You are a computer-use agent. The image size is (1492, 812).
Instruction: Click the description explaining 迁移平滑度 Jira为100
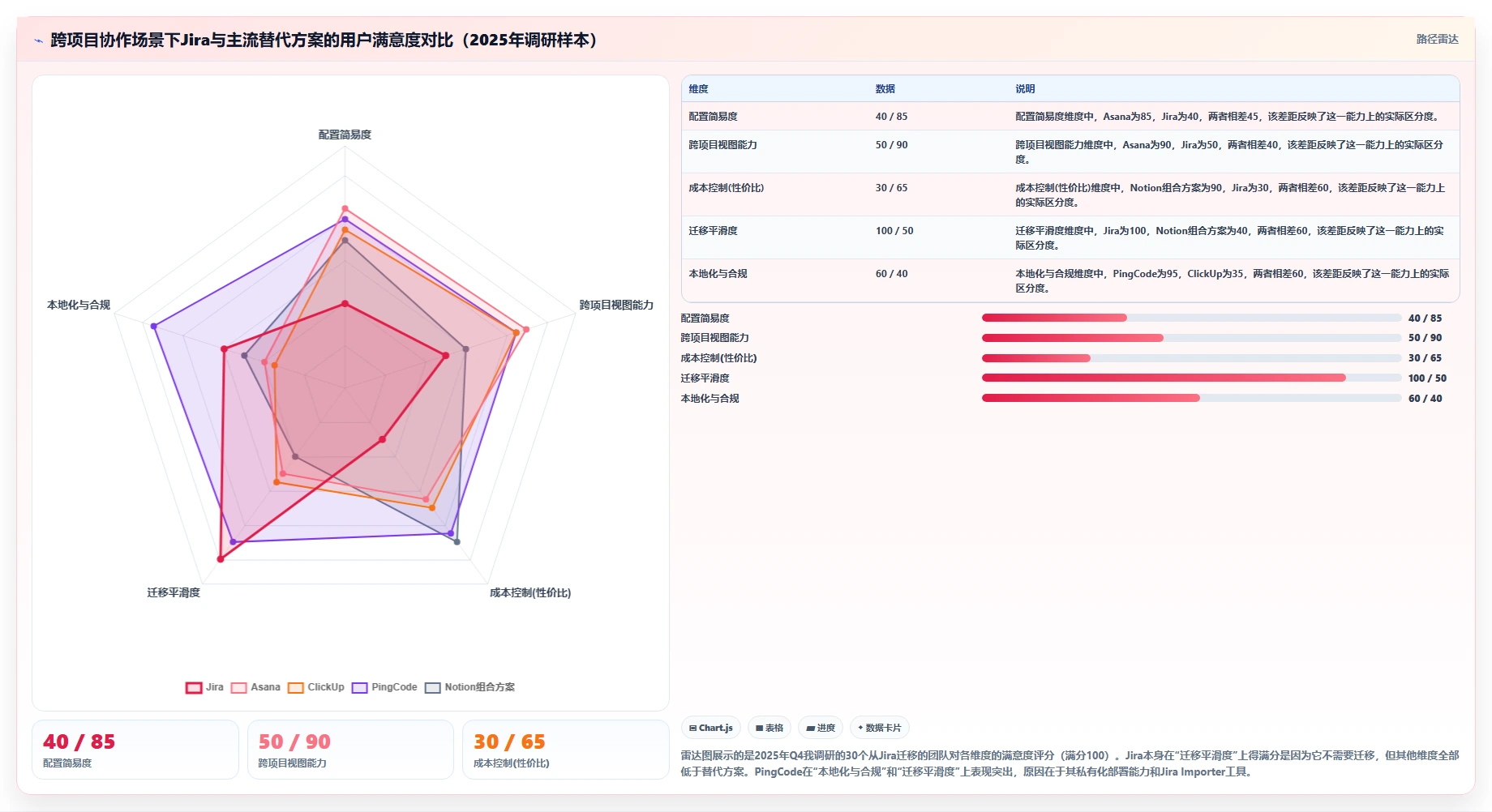[x=1229, y=238]
